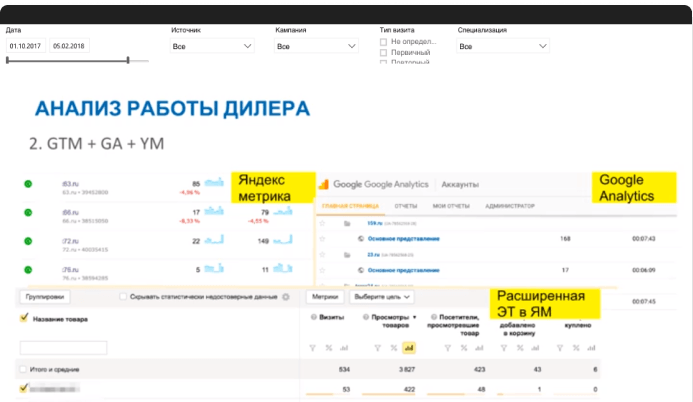Open the ОТЧЕТЫ tab
This screenshot has width=693, height=402.
pyautogui.click(x=406, y=206)
